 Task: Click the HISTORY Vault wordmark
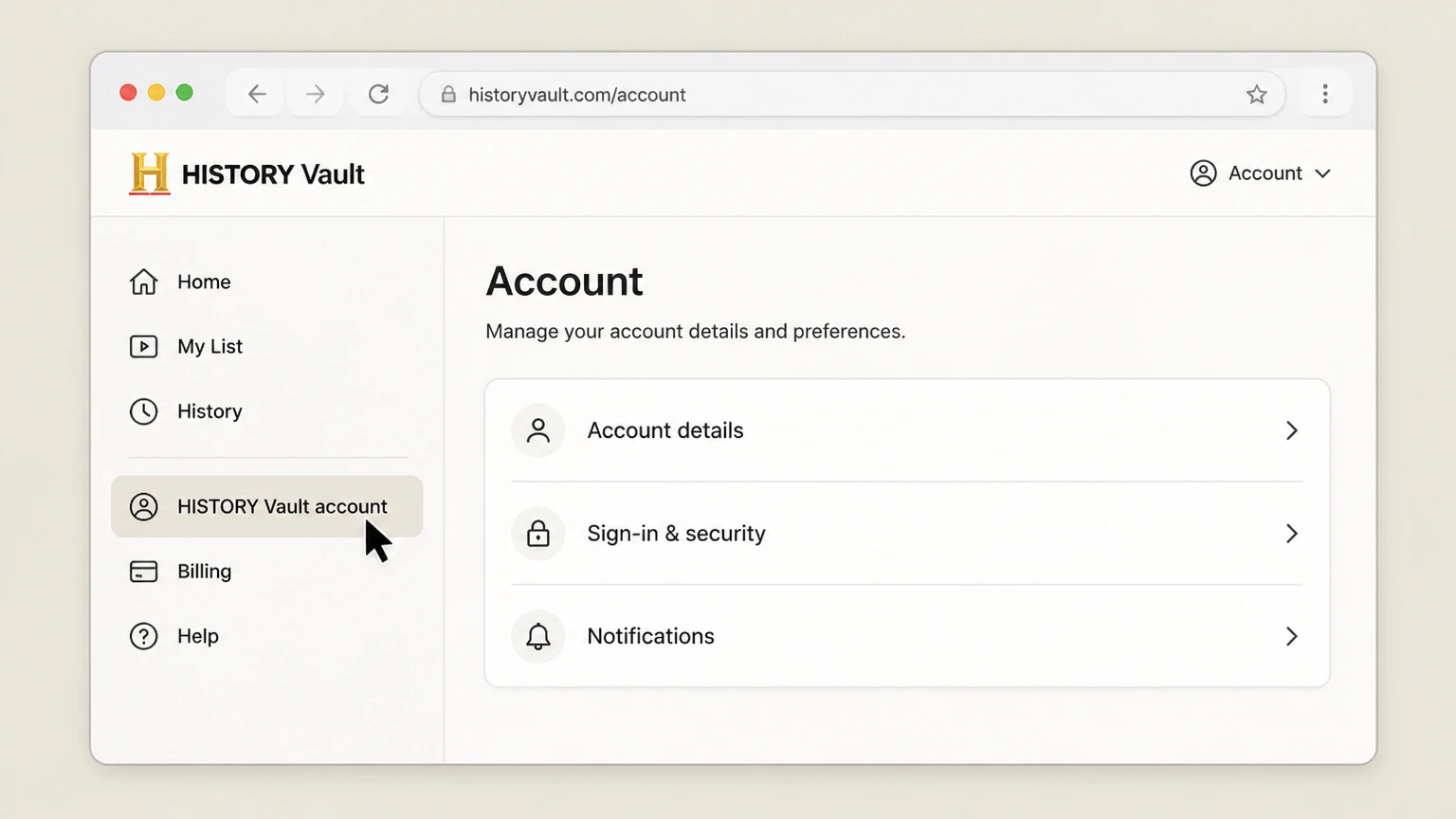(x=273, y=174)
